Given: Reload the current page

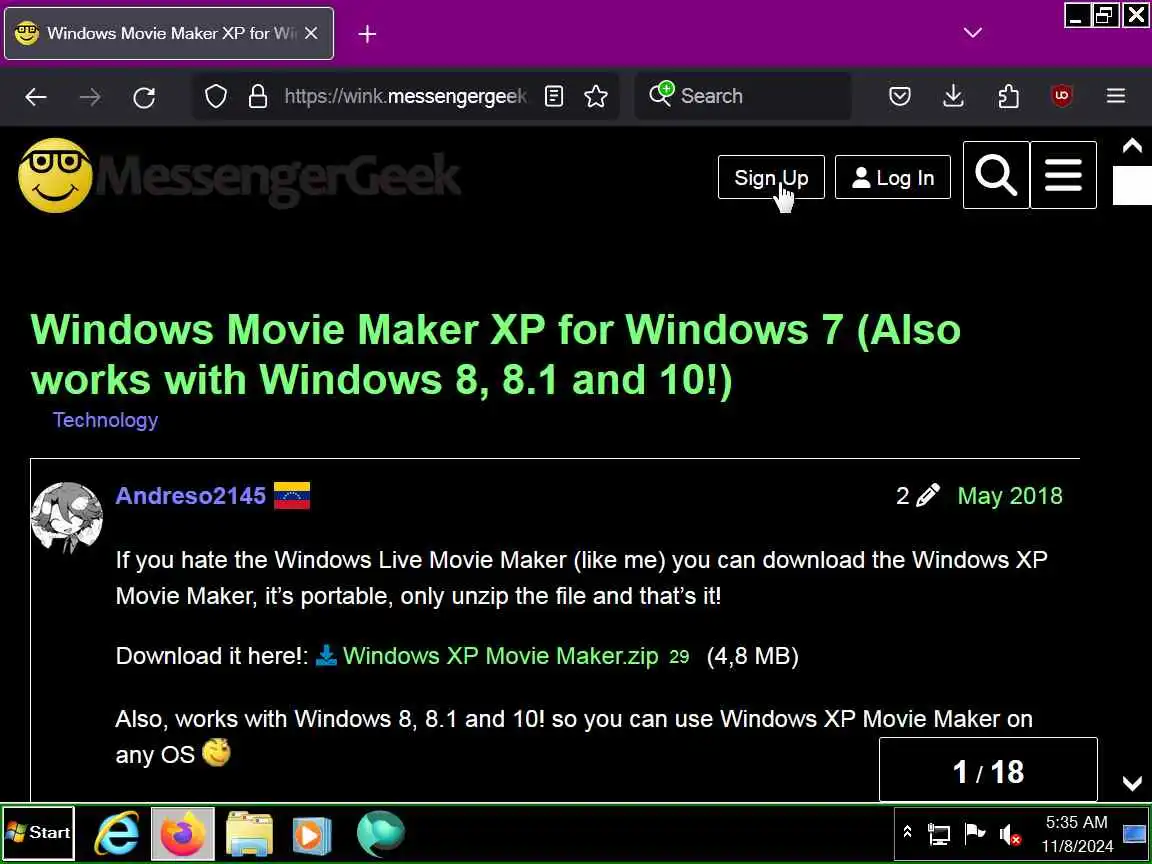Looking at the screenshot, I should click(x=144, y=96).
